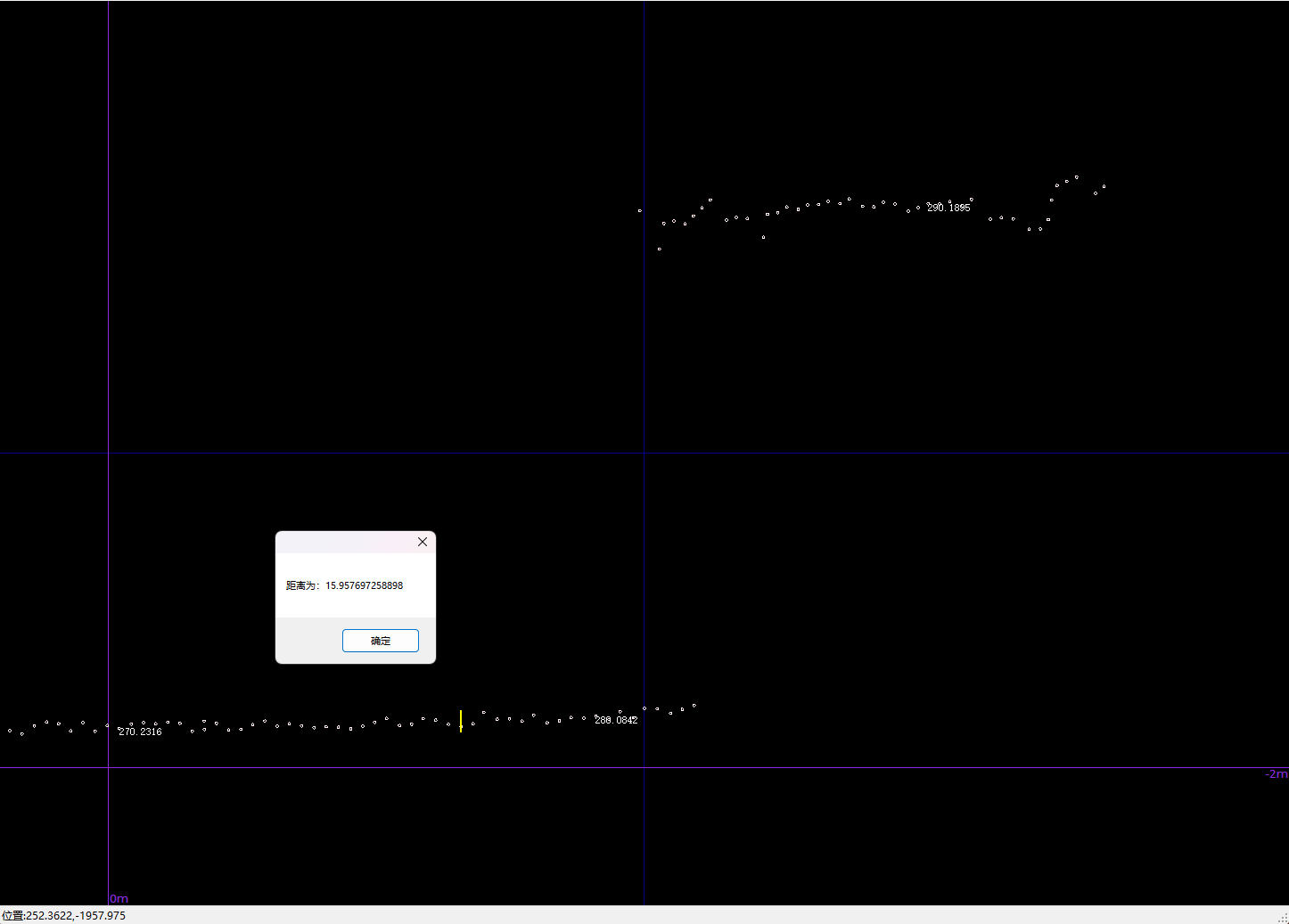1289x924 pixels.
Task: Select the yellow vertical marker on the profile
Action: tap(461, 720)
